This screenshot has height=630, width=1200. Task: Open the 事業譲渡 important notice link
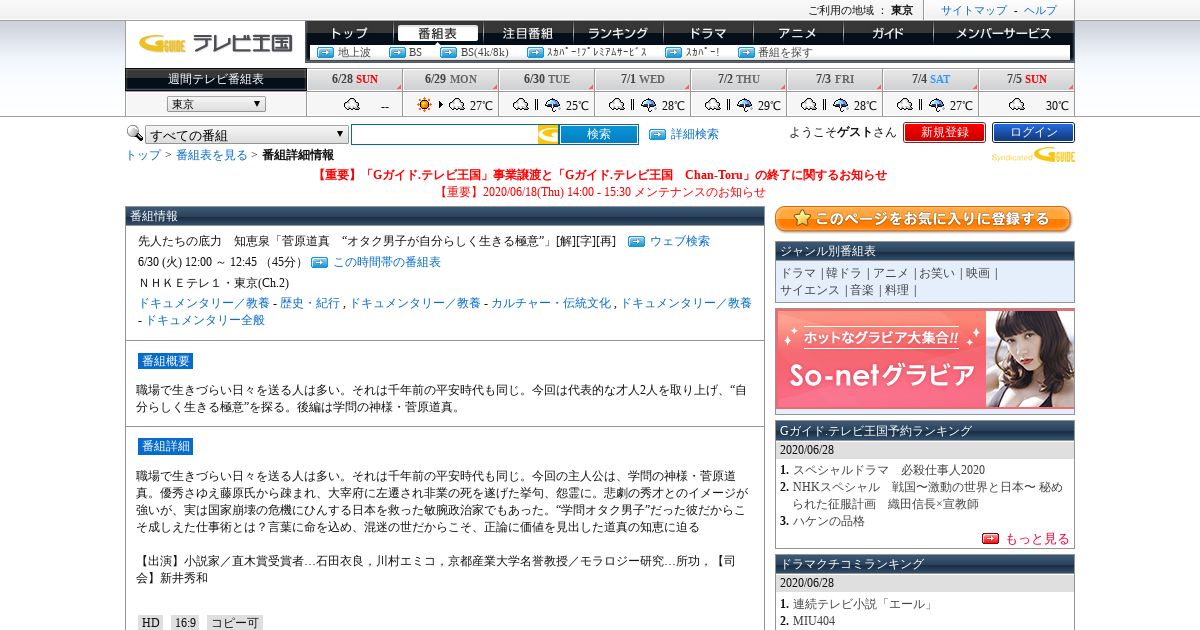click(x=601, y=174)
